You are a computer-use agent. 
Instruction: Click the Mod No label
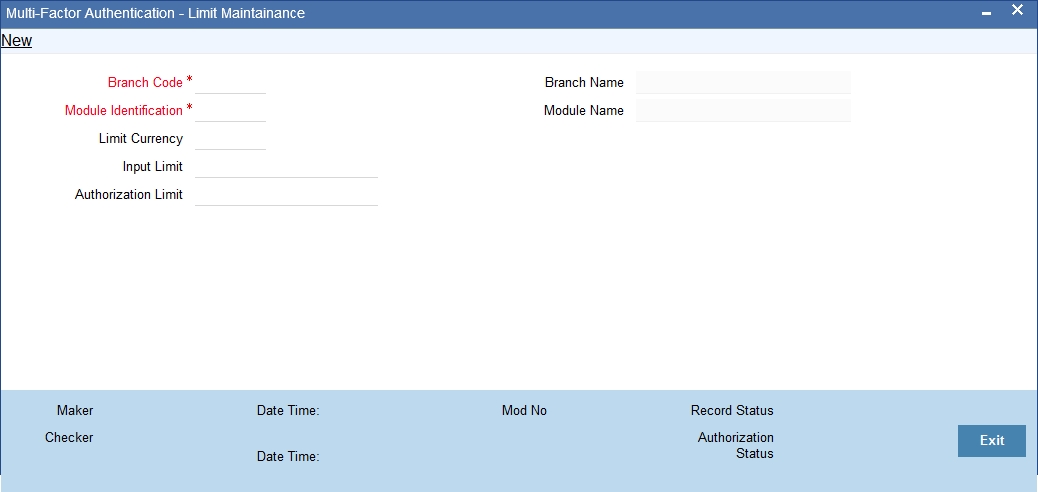[x=524, y=411]
